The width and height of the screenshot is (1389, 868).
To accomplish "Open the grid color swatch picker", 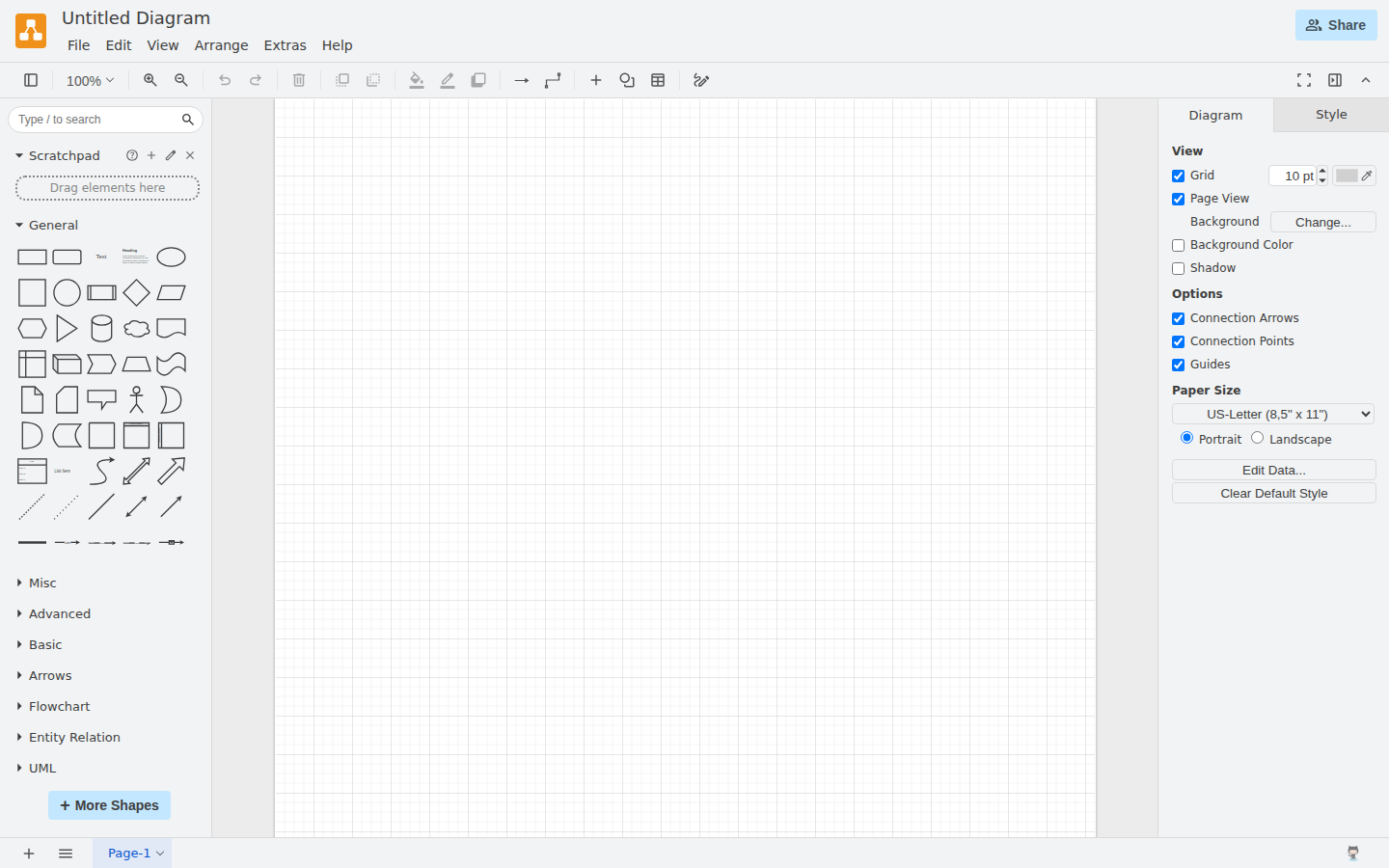I will [1348, 176].
